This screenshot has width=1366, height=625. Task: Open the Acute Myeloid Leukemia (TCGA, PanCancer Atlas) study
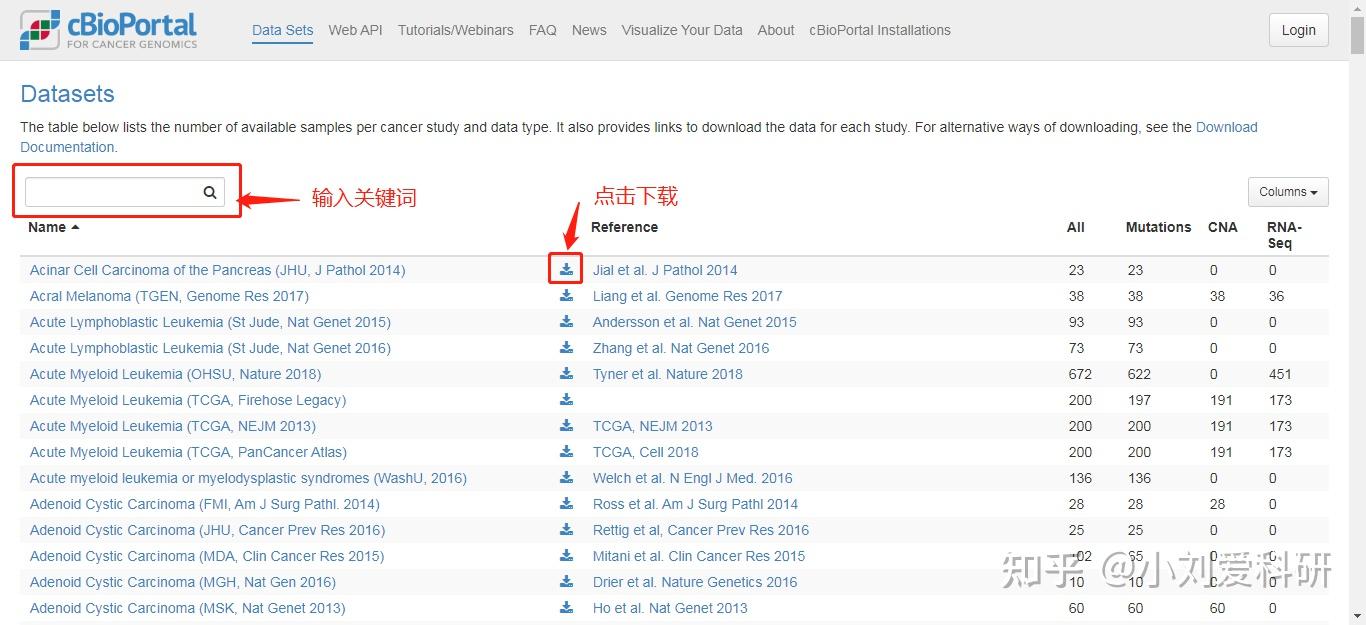click(x=189, y=451)
